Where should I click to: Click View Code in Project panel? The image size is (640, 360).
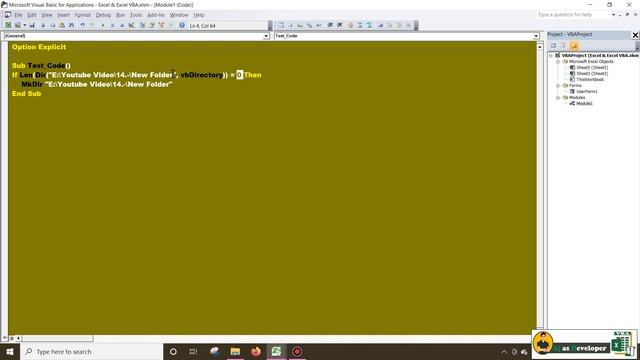tap(553, 46)
